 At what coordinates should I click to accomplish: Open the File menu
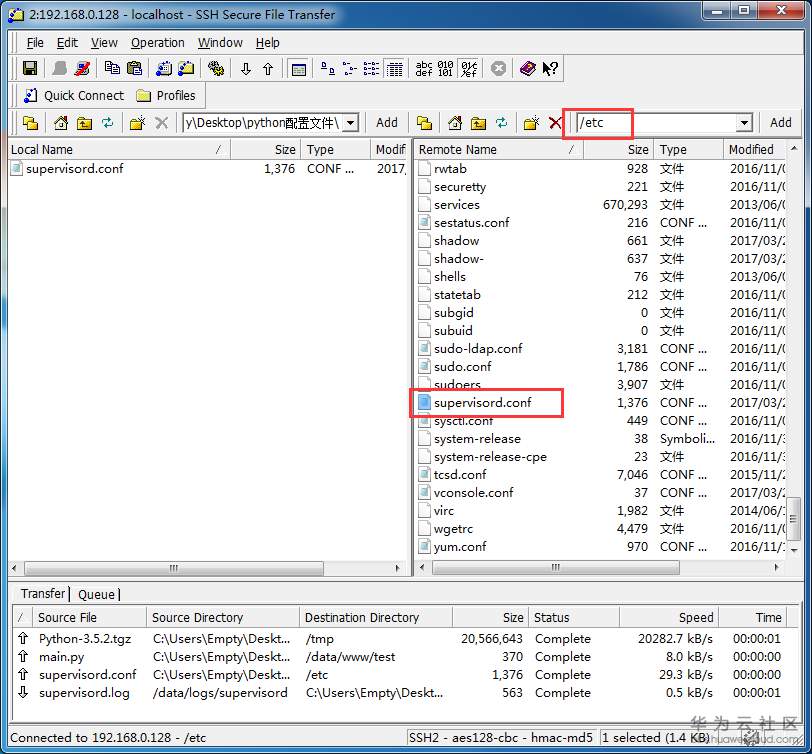tap(35, 42)
